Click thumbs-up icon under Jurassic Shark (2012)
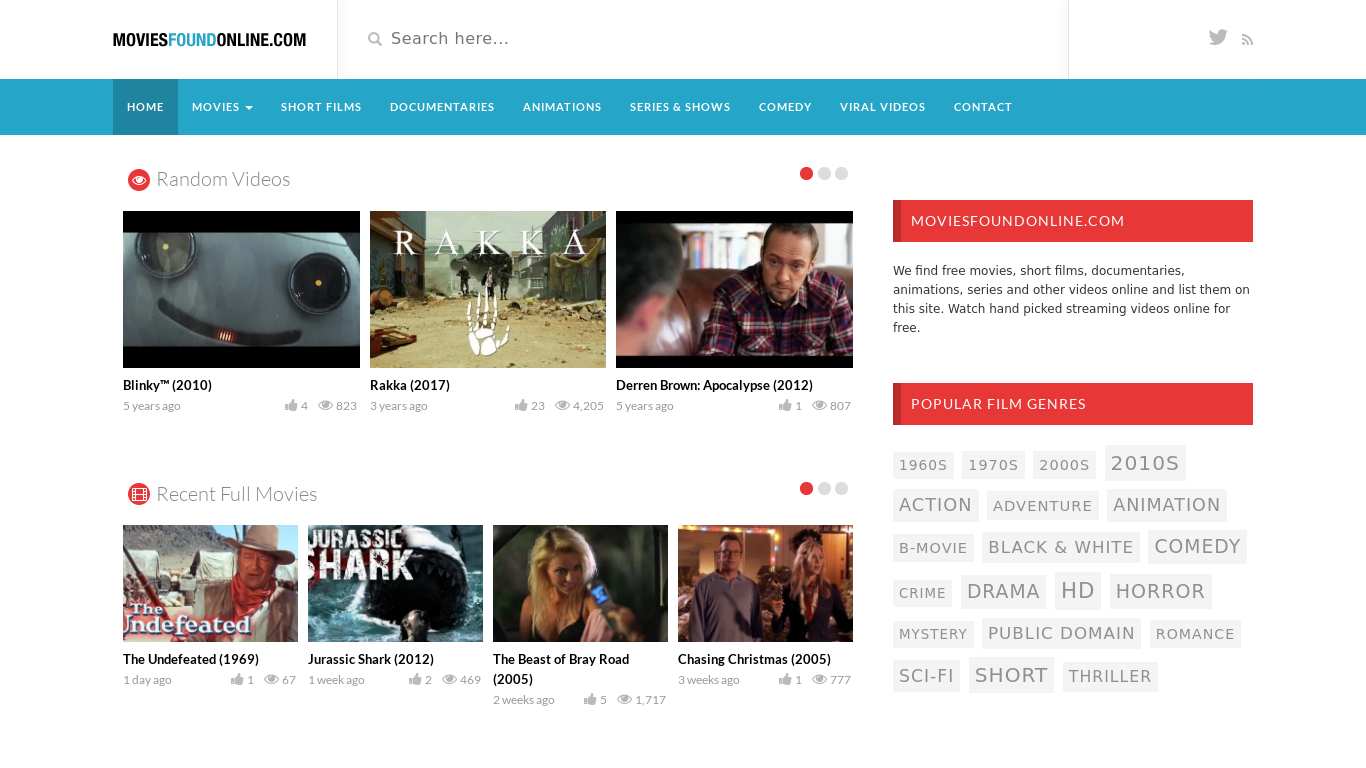This screenshot has height=768, width=1366. click(415, 679)
